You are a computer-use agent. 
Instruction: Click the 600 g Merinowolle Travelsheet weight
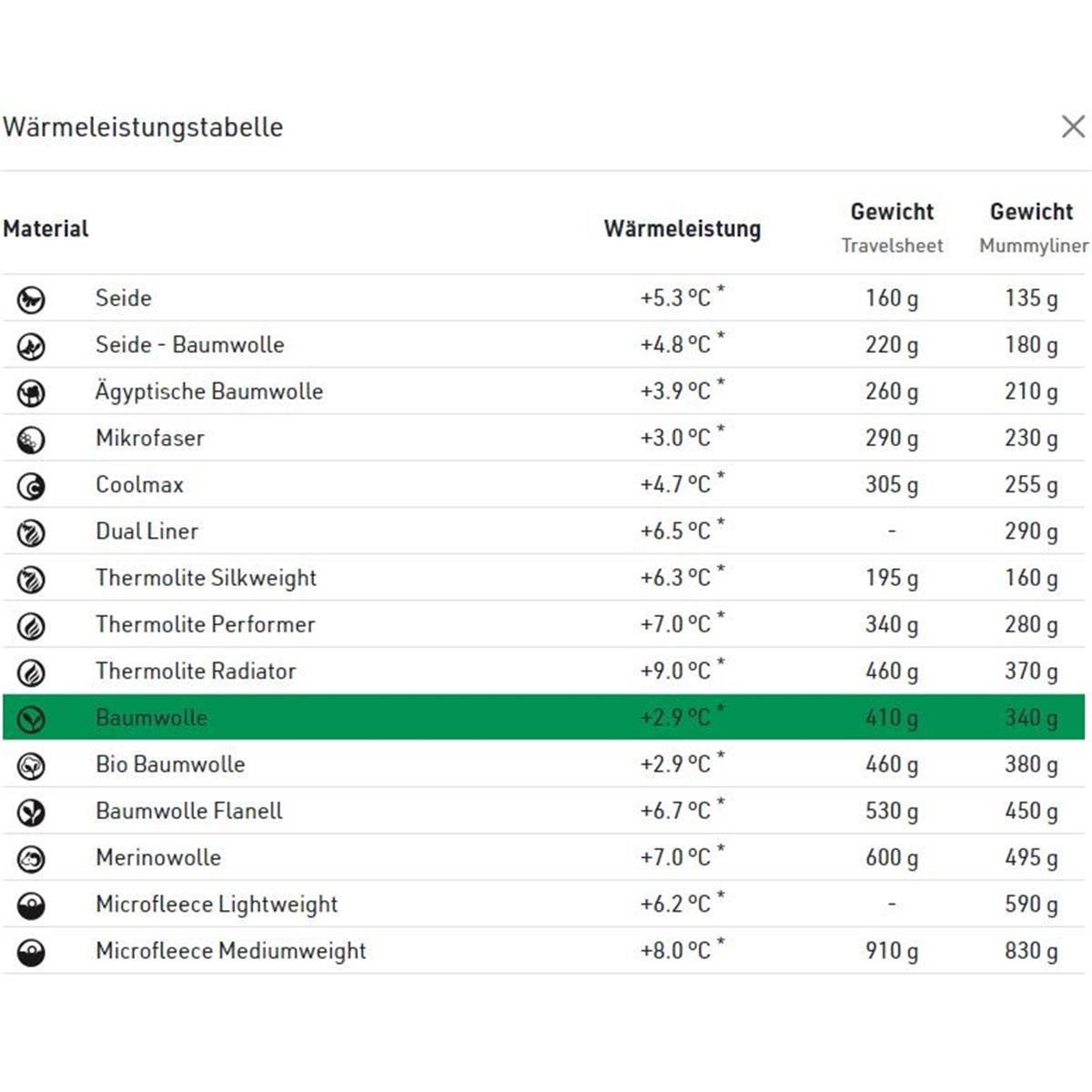click(x=892, y=857)
